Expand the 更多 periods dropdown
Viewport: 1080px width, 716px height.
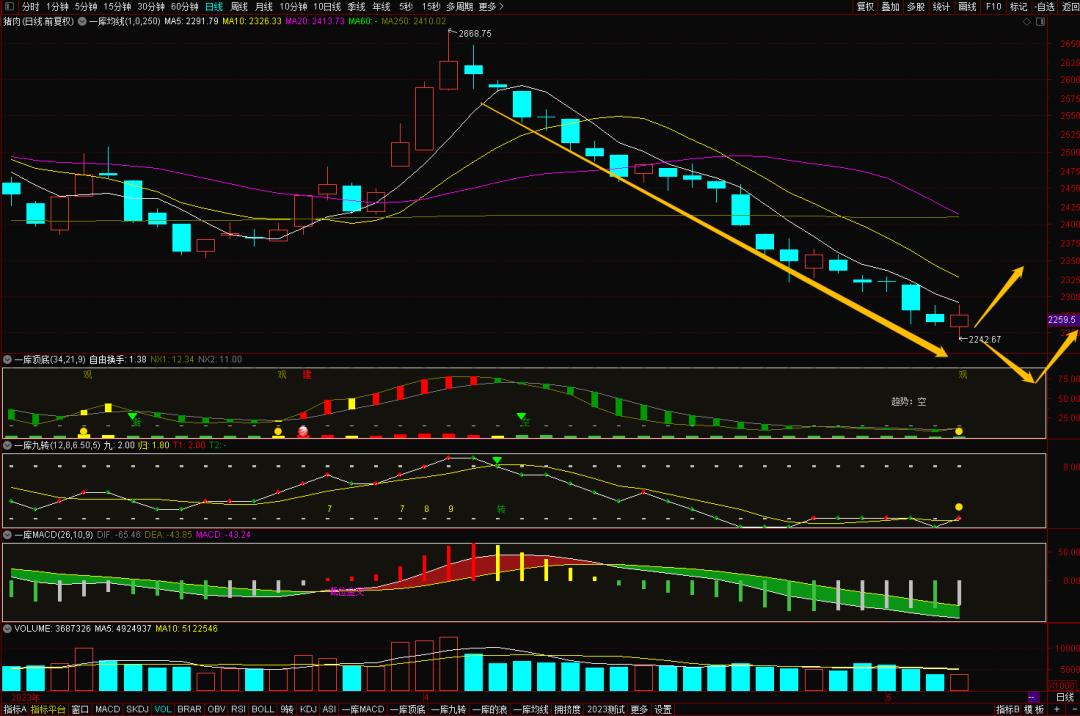[x=489, y=6]
